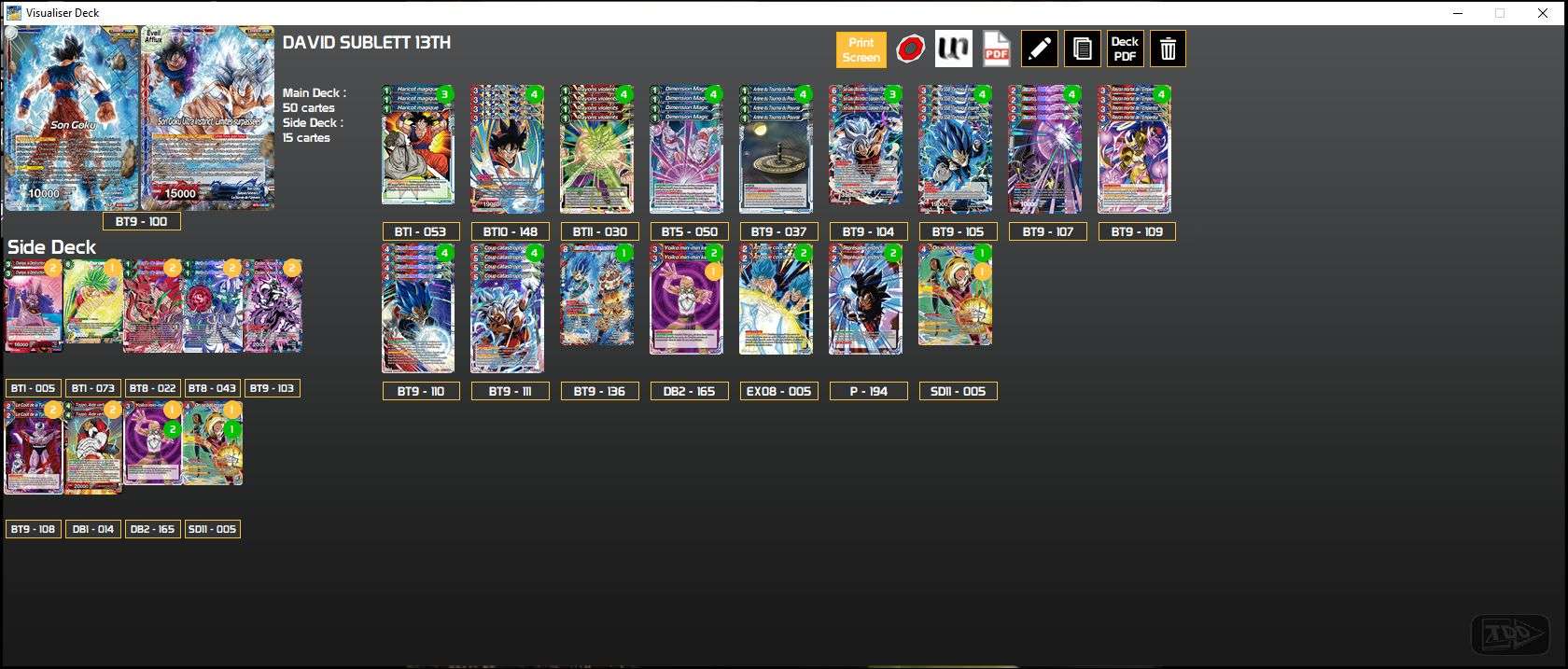Click the main deck DB2 - 165 label
The height and width of the screenshot is (669, 1568).
click(689, 391)
